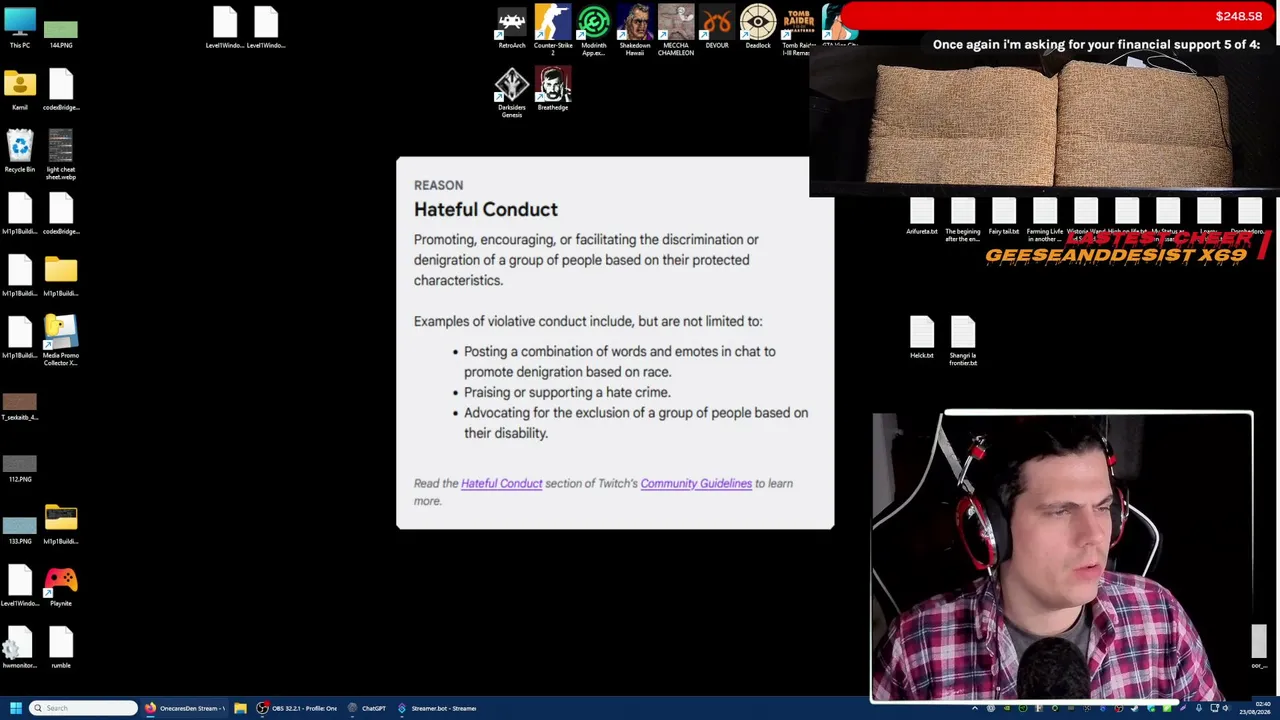
Task: Launch the Deadlock game shortcut
Action: click(758, 27)
